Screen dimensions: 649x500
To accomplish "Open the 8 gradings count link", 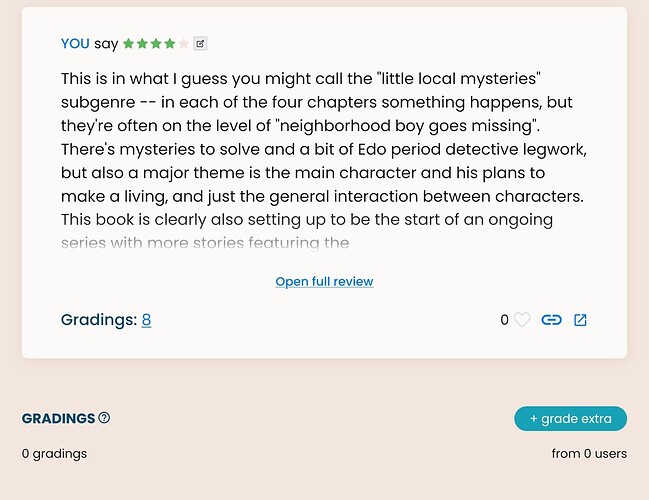I will point(146,320).
